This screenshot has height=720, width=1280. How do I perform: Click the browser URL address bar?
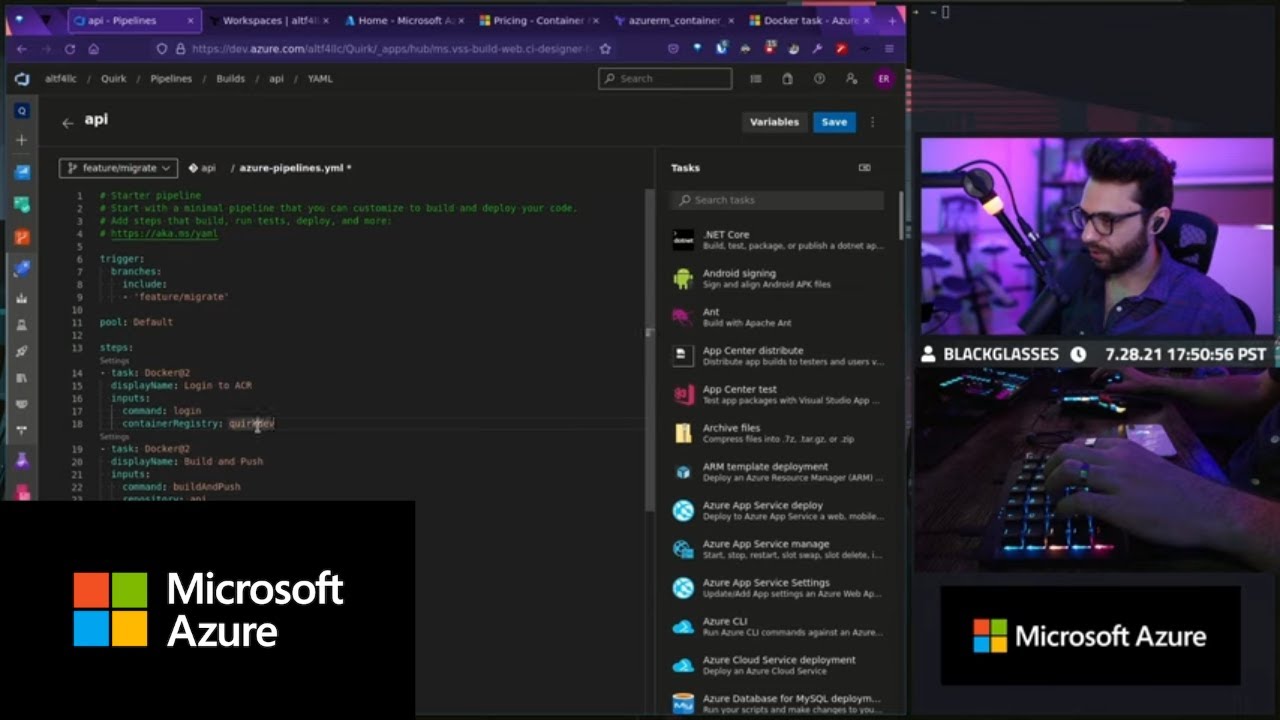coord(385,48)
